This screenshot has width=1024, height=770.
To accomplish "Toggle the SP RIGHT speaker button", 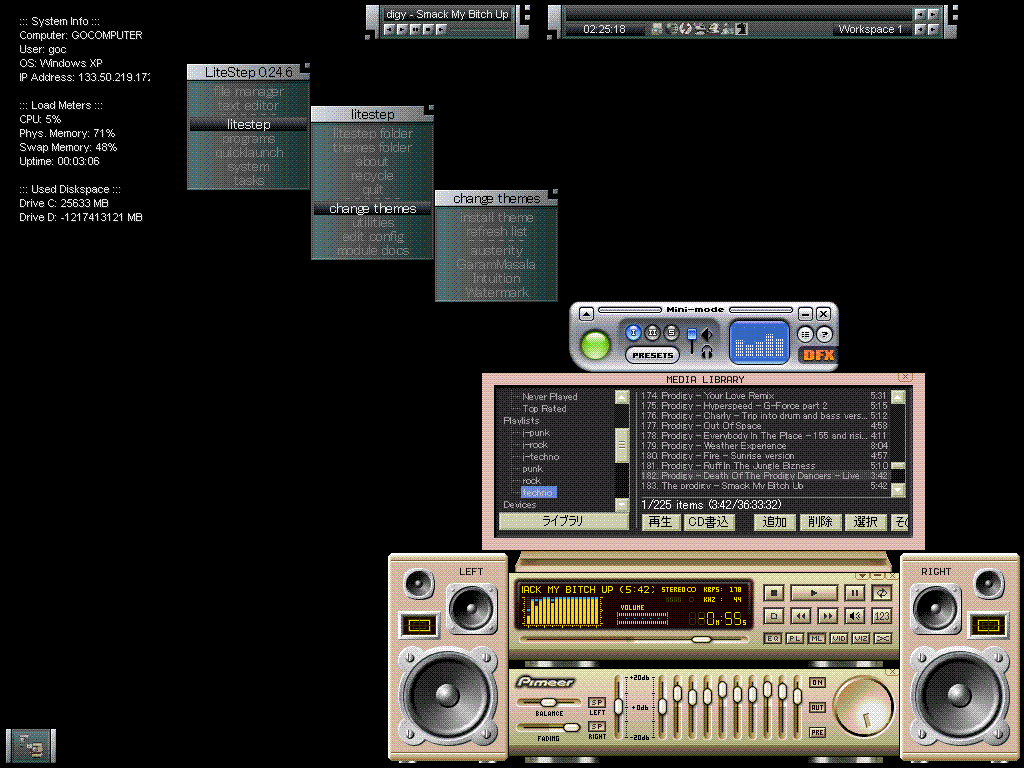I will 597,726.
